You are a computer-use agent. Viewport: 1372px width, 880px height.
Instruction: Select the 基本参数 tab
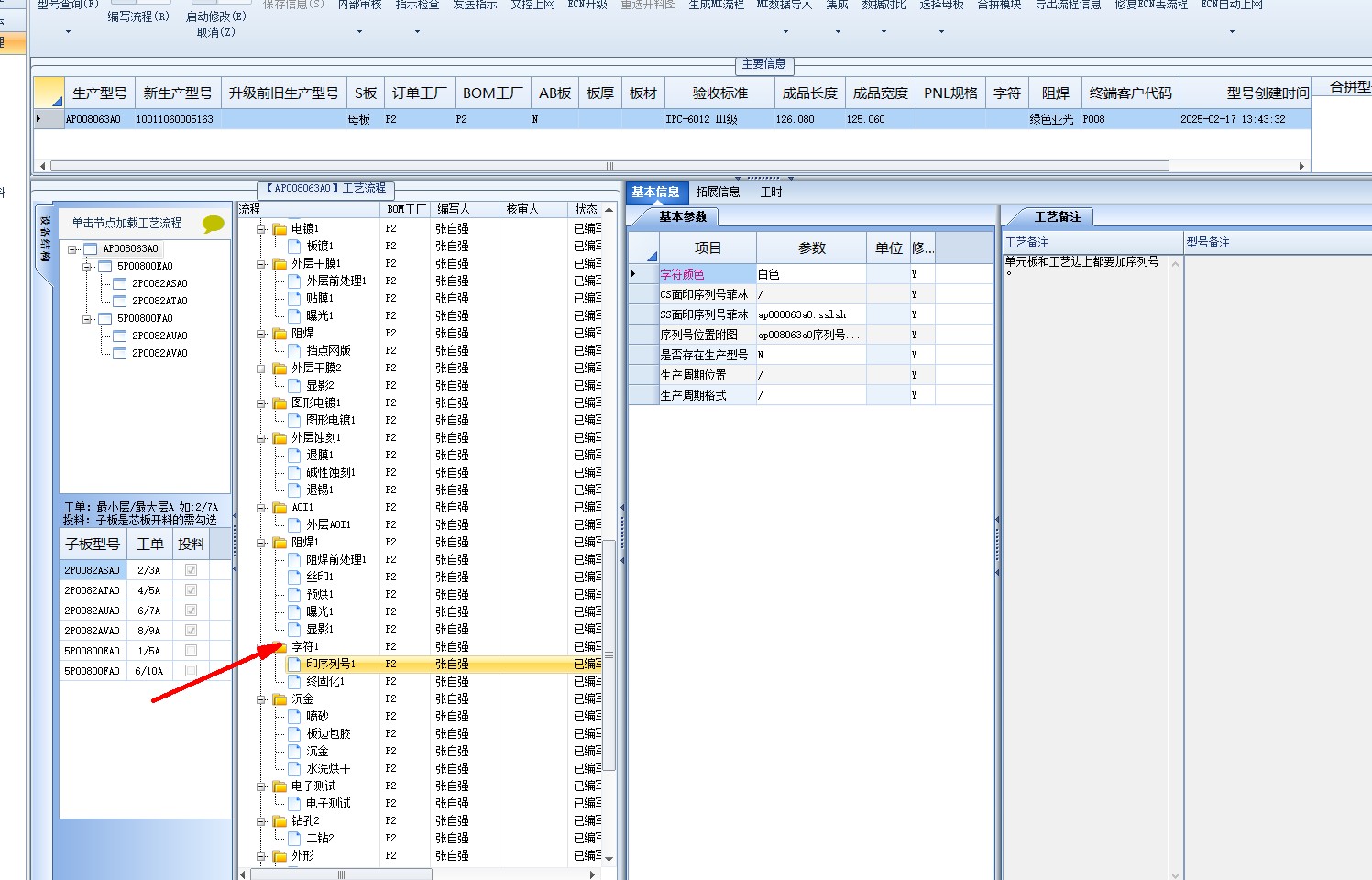click(x=683, y=217)
